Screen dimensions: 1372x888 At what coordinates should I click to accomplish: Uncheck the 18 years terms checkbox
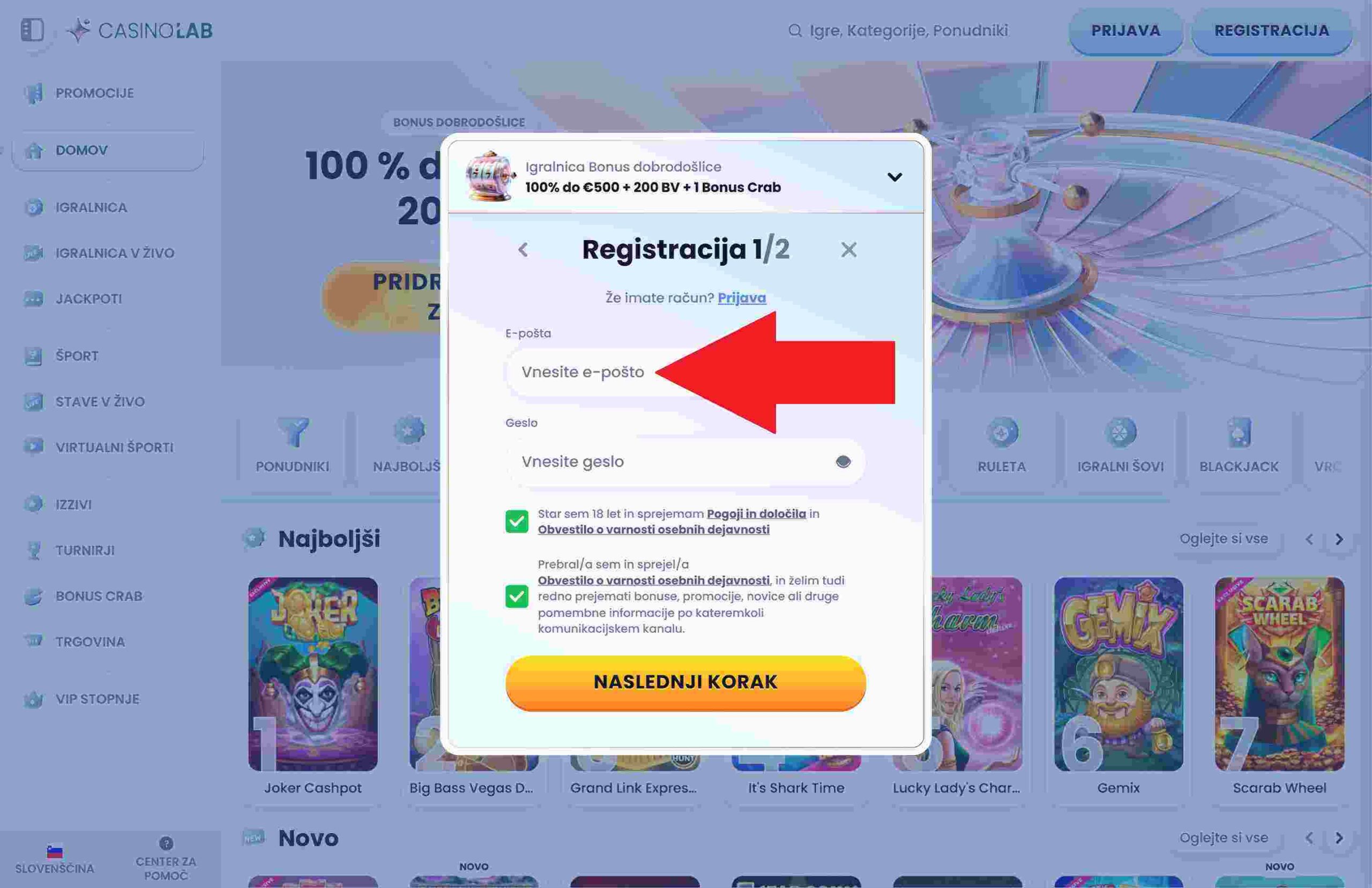517,521
